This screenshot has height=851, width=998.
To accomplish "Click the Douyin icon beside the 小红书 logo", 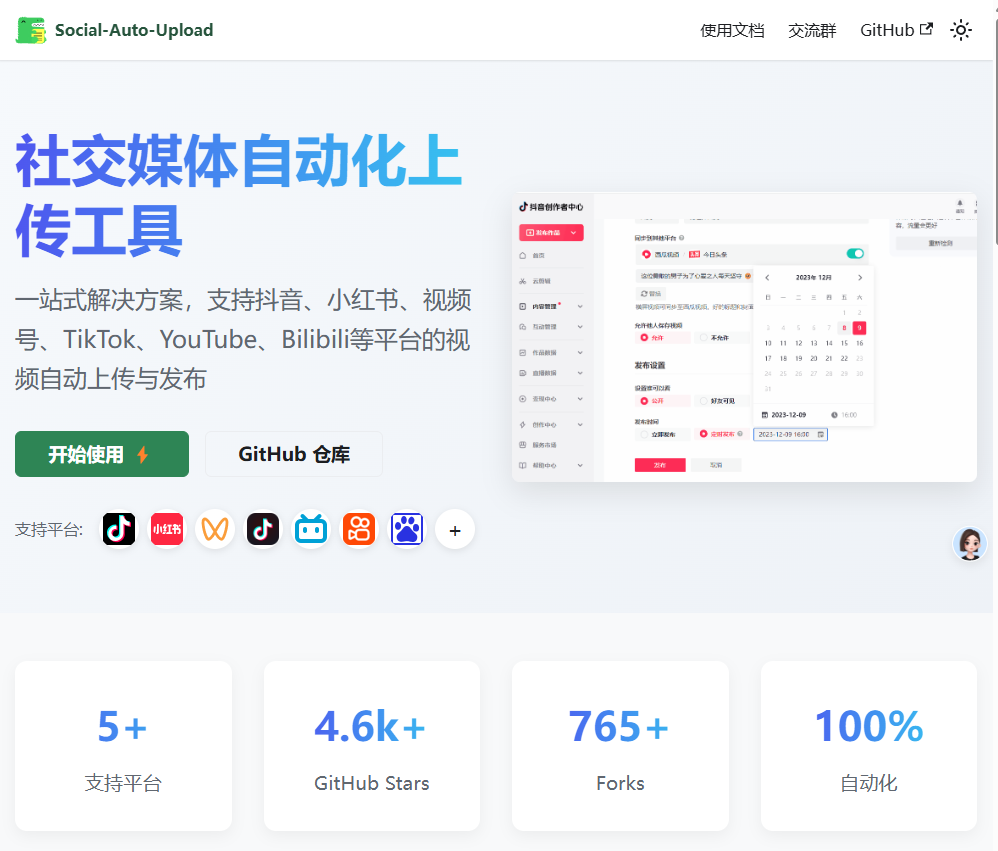I will [119, 529].
